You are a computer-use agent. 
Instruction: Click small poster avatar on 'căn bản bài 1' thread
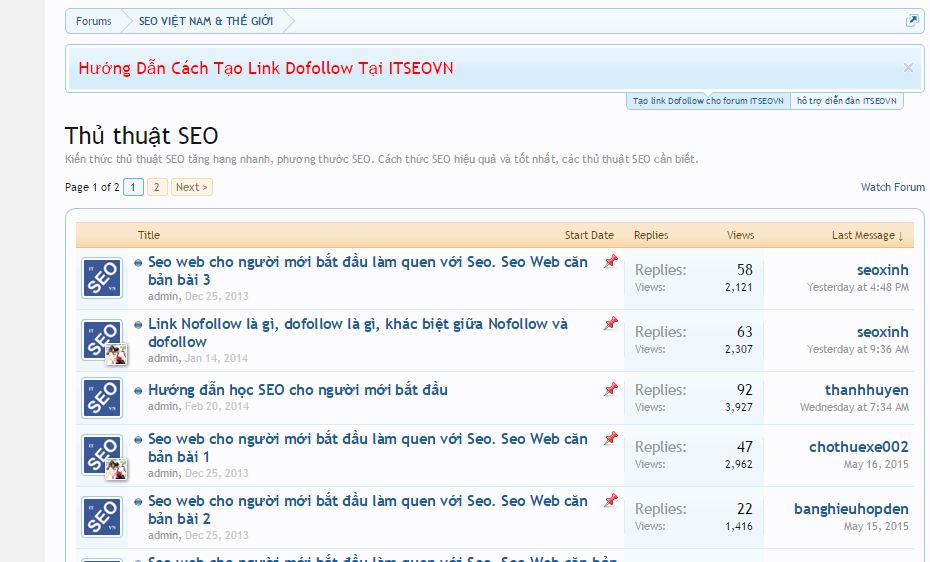tap(116, 469)
